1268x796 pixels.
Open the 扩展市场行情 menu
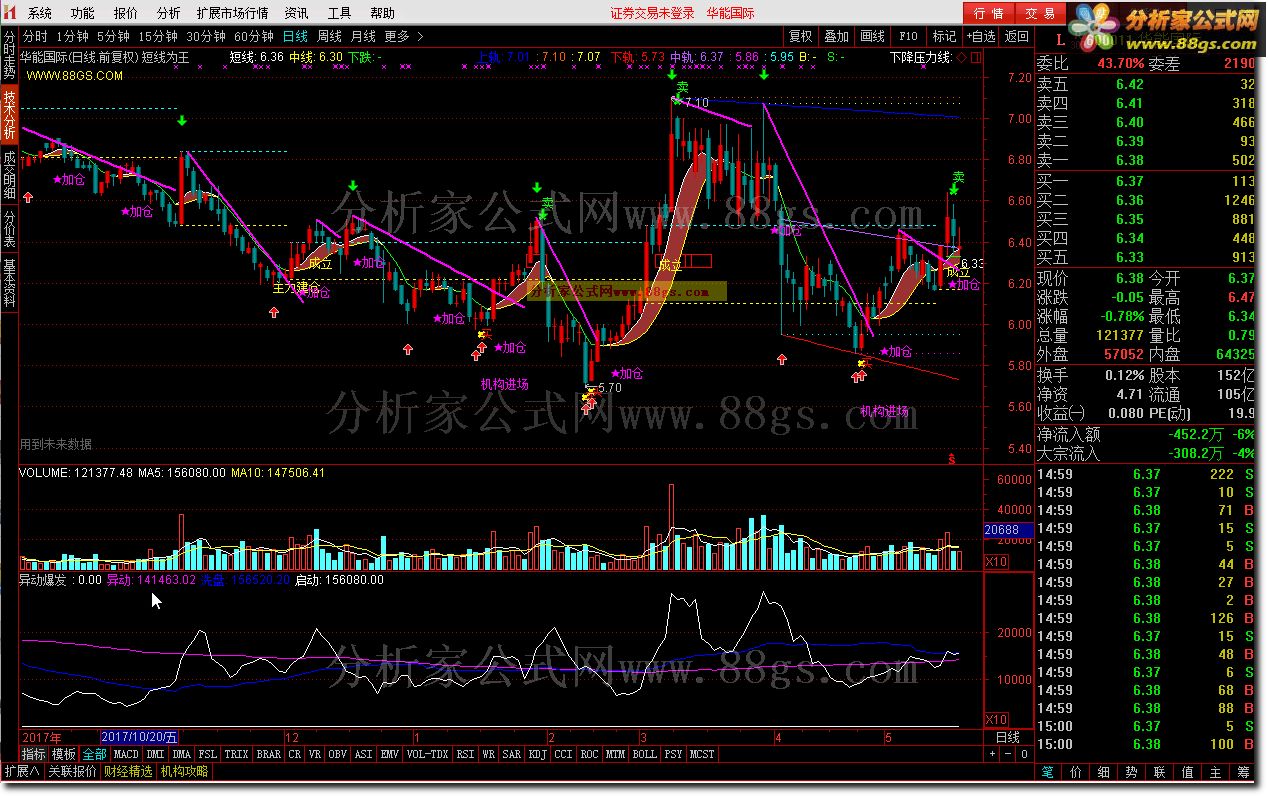(x=232, y=13)
